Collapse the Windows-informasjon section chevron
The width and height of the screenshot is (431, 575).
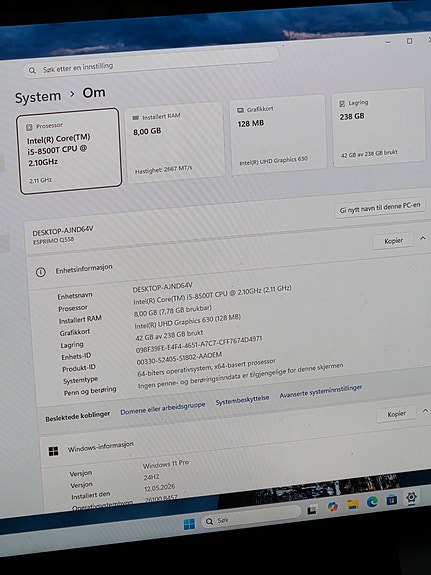[x=425, y=411]
